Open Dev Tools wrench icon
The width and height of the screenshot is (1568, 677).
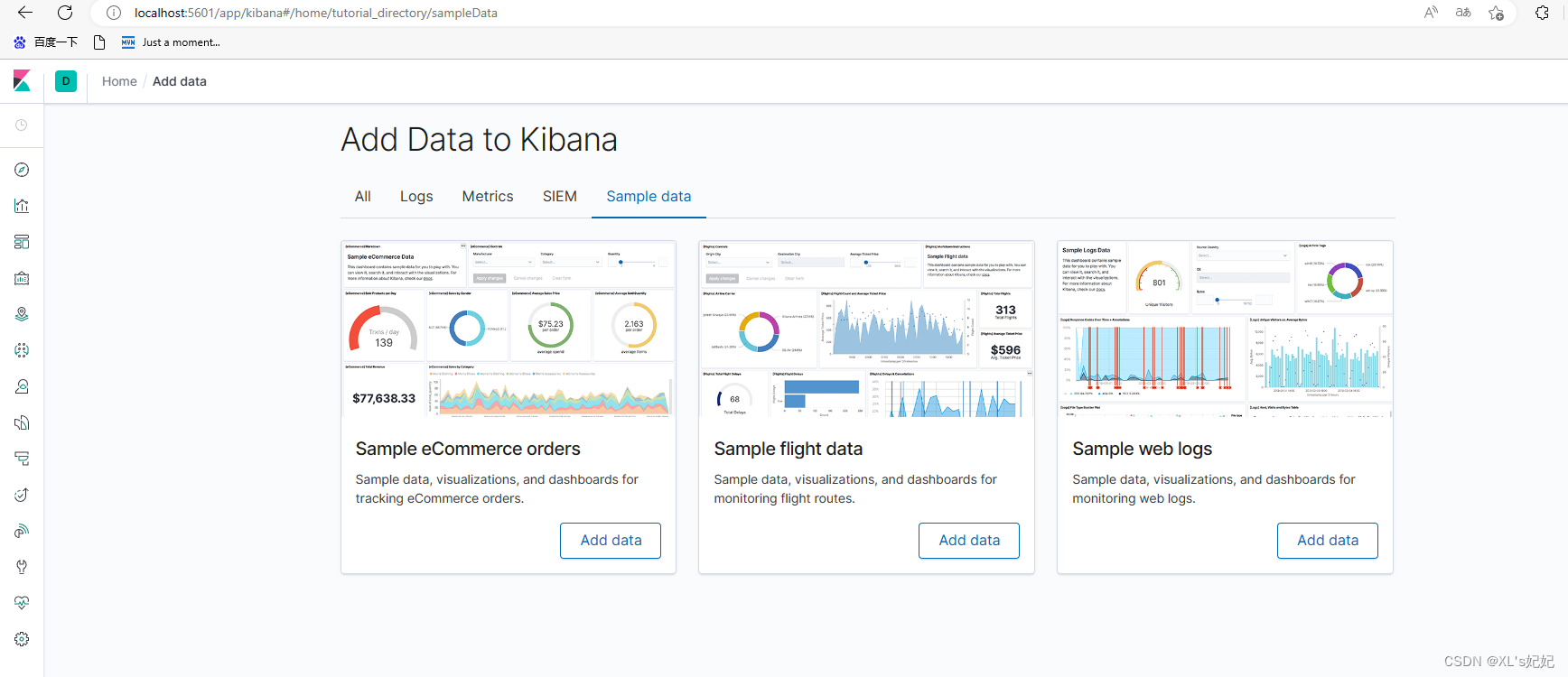tap(22, 567)
